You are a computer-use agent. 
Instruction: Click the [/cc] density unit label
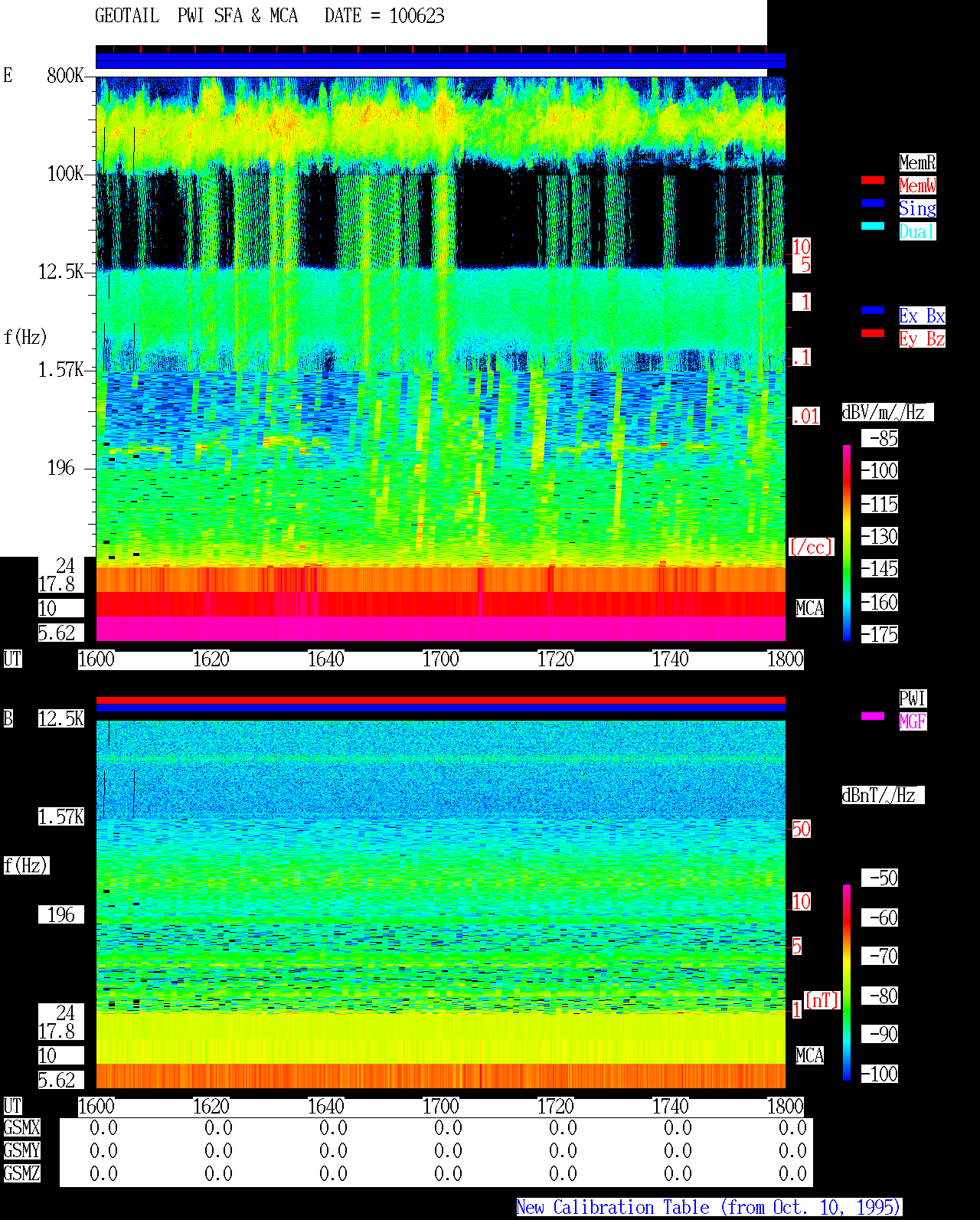pos(811,547)
